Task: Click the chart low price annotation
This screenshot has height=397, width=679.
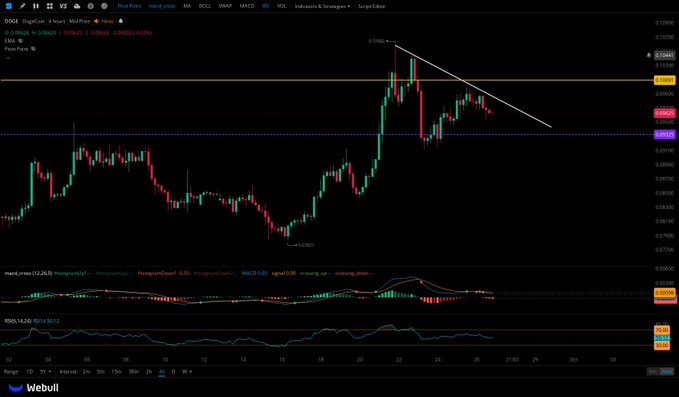Action: tap(306, 245)
